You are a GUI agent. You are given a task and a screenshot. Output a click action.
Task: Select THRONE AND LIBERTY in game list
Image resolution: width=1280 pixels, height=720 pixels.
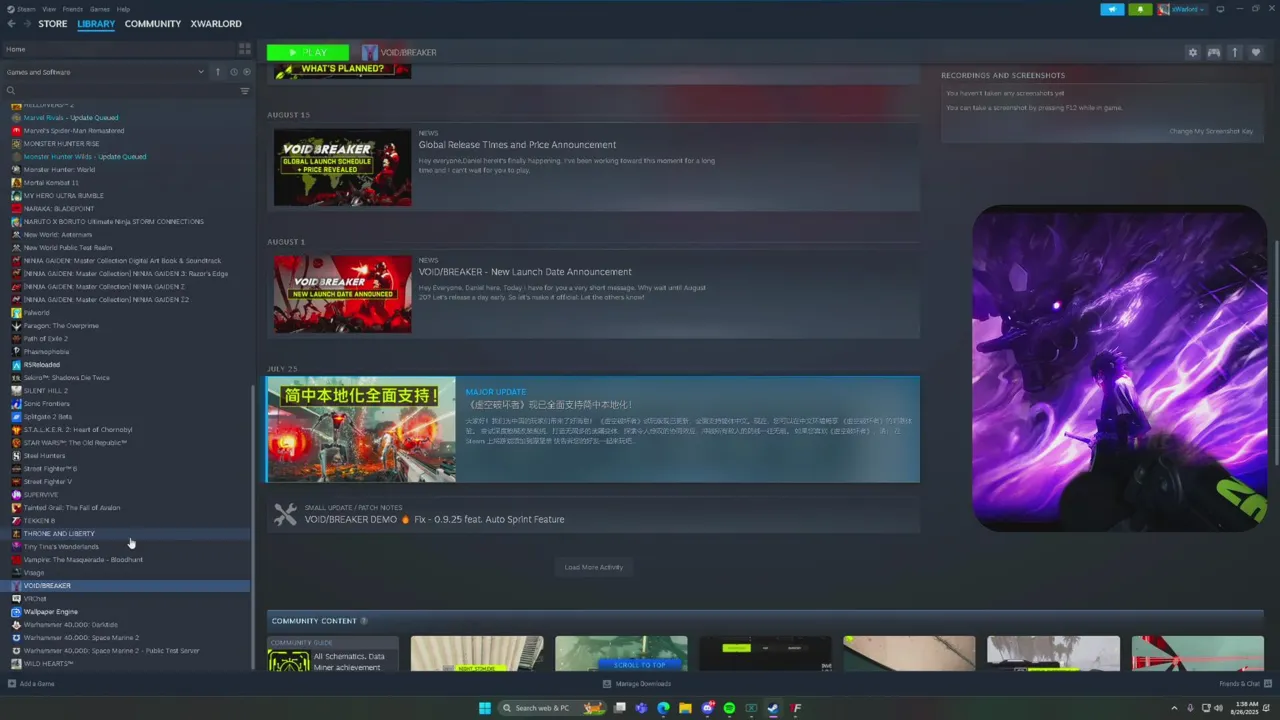59,534
